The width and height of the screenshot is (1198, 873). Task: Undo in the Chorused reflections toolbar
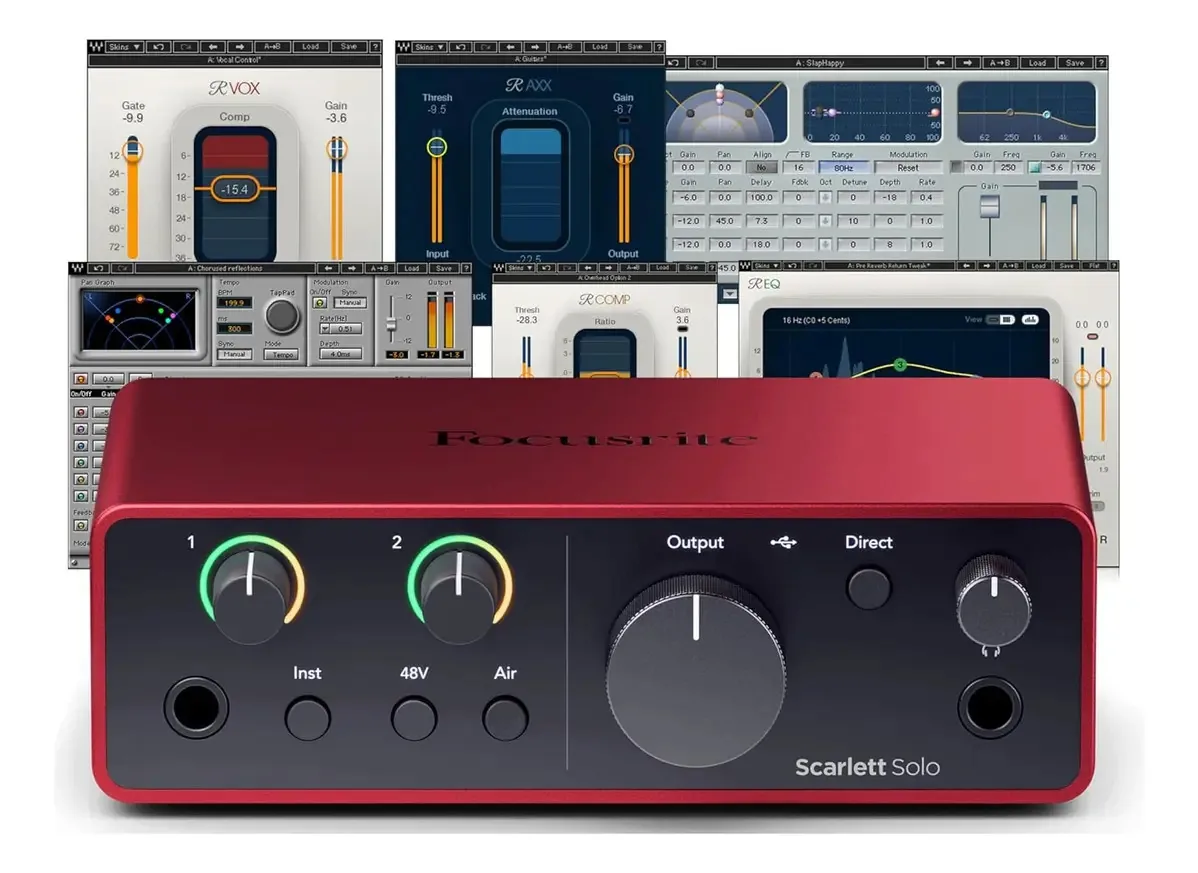click(x=98, y=269)
